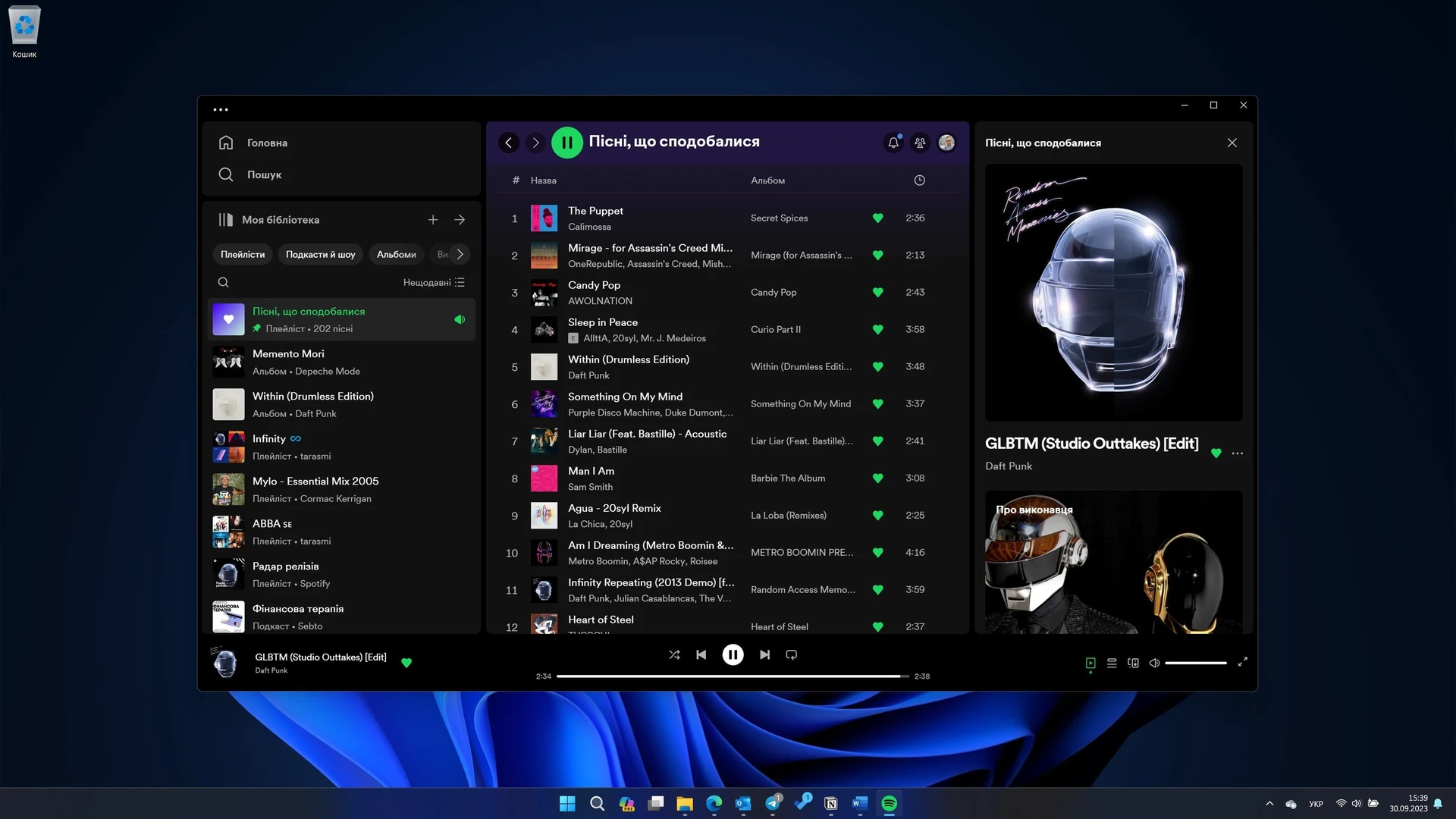This screenshot has height=819, width=1456.
Task: Seek on playback progress bar
Action: tap(733, 676)
